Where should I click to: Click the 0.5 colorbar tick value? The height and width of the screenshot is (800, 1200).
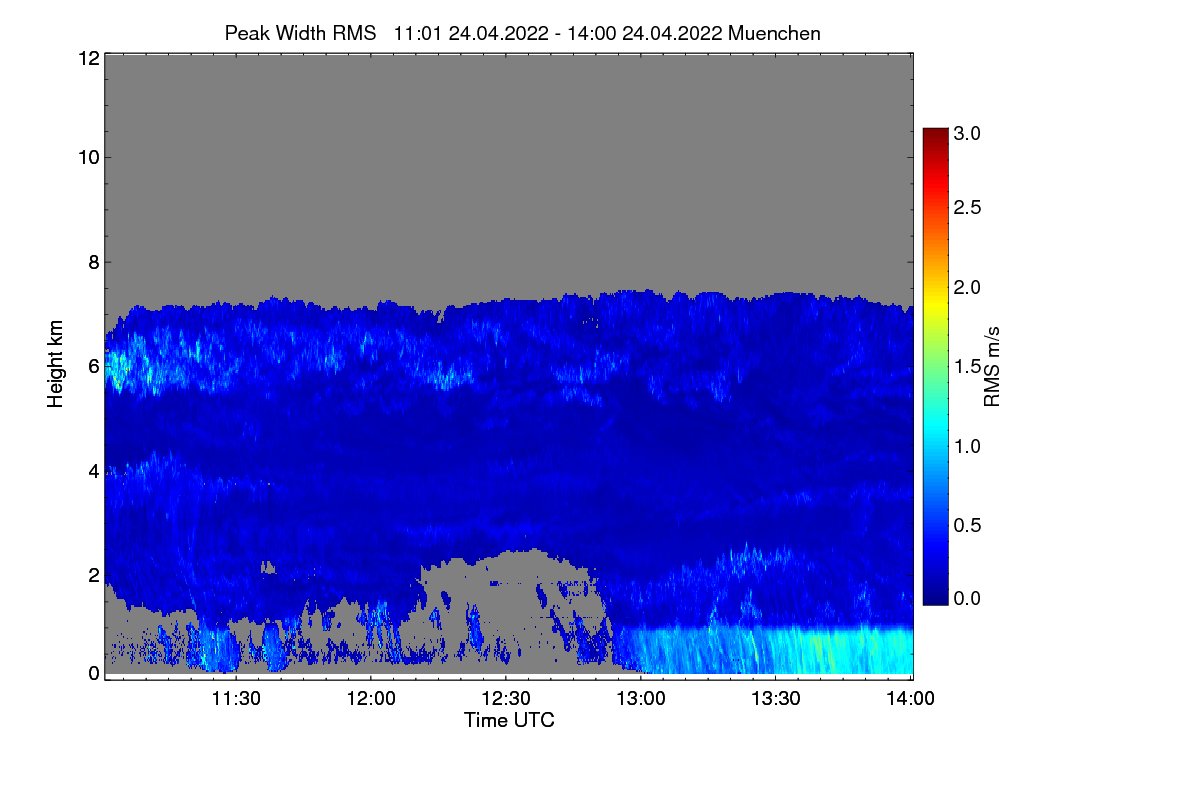click(x=968, y=525)
